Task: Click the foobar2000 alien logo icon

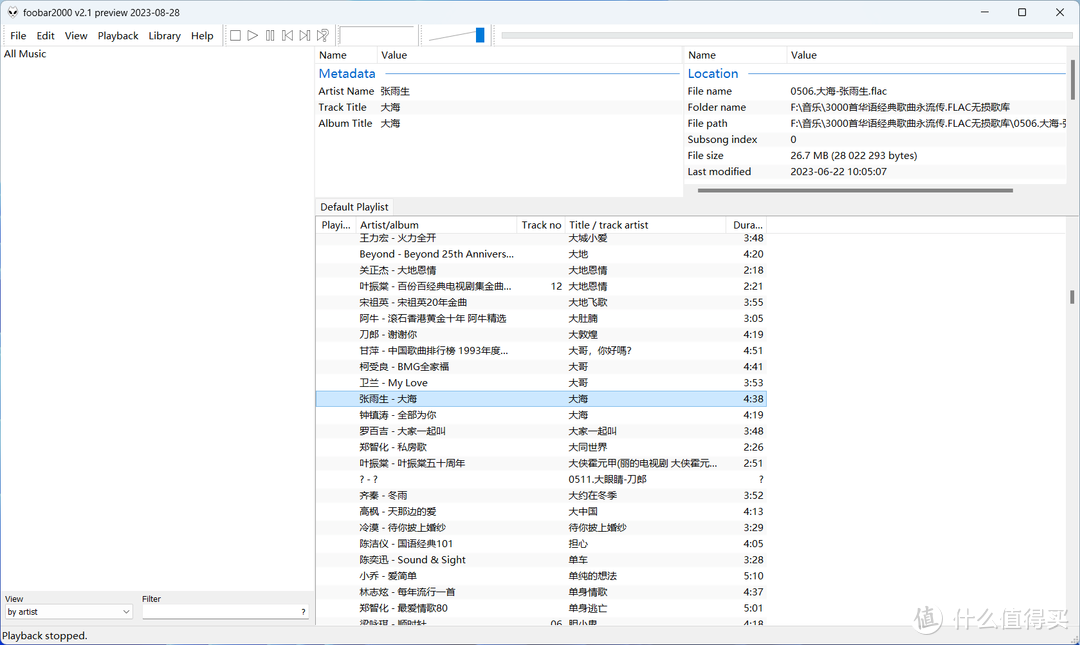Action: click(x=12, y=12)
